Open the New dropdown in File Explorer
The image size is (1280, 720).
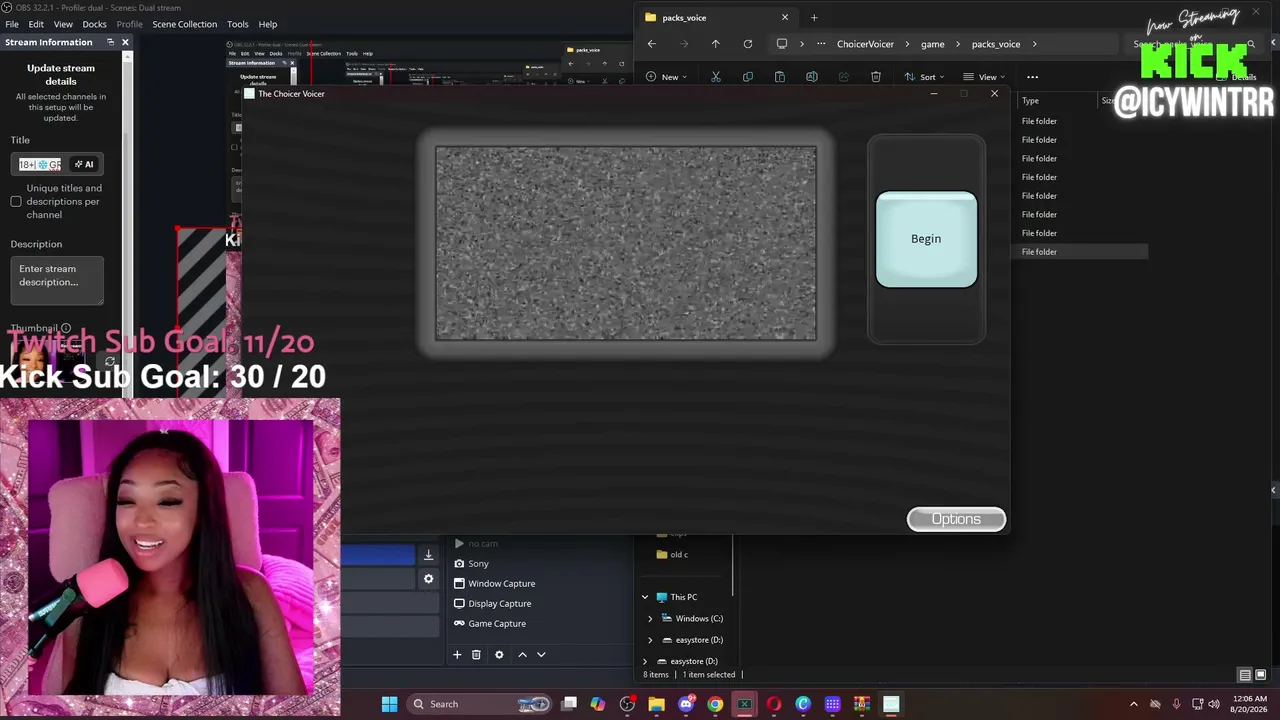pos(666,77)
